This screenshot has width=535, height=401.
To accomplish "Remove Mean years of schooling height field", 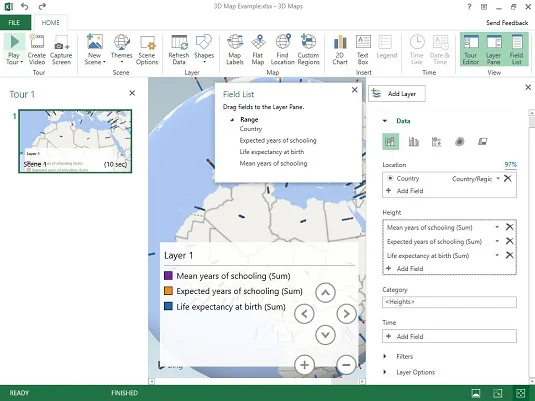I will coord(509,227).
